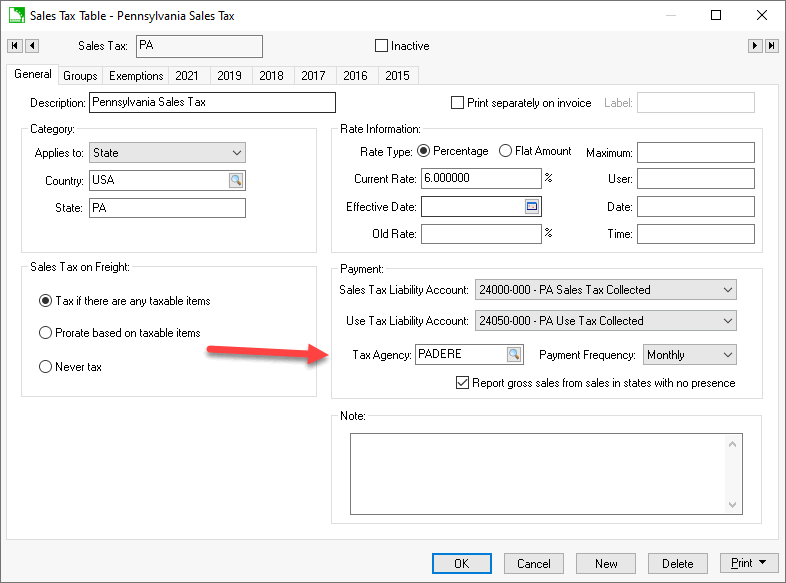Screen dimensions: 786x583
Task: Click the OK button
Action: [x=461, y=563]
